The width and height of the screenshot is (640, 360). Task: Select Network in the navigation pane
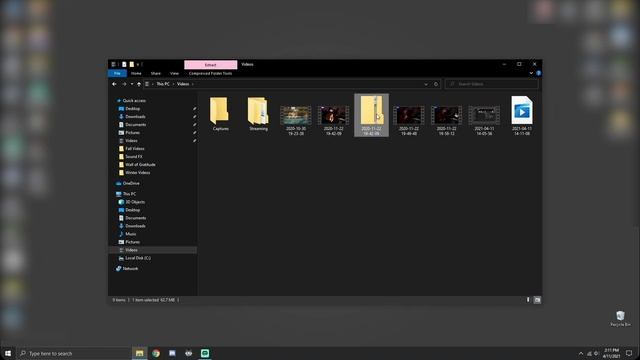click(130, 269)
